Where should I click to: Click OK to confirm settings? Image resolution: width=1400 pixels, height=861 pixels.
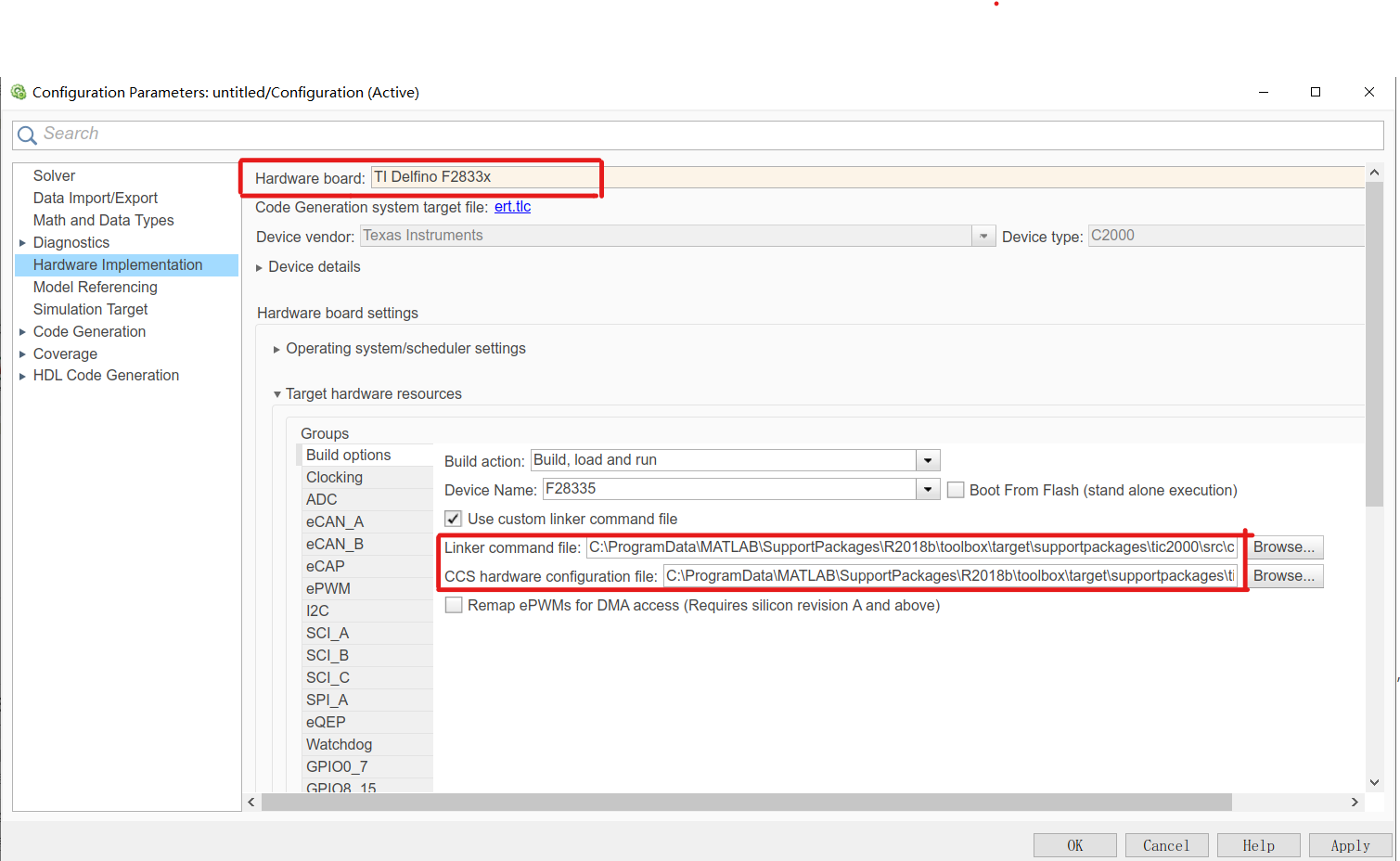1074,845
